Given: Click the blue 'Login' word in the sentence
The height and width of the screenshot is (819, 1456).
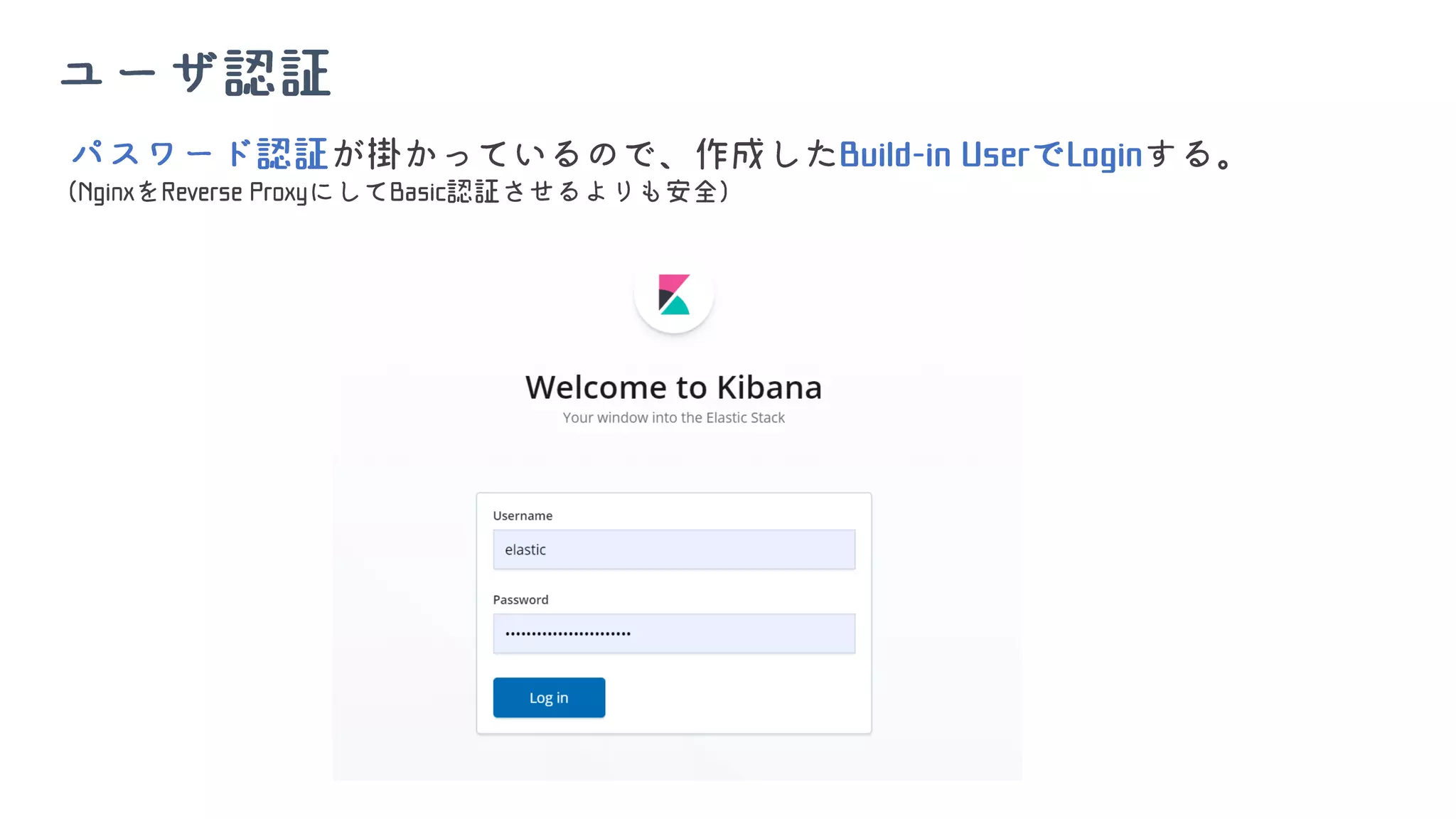Looking at the screenshot, I should click(x=1104, y=155).
